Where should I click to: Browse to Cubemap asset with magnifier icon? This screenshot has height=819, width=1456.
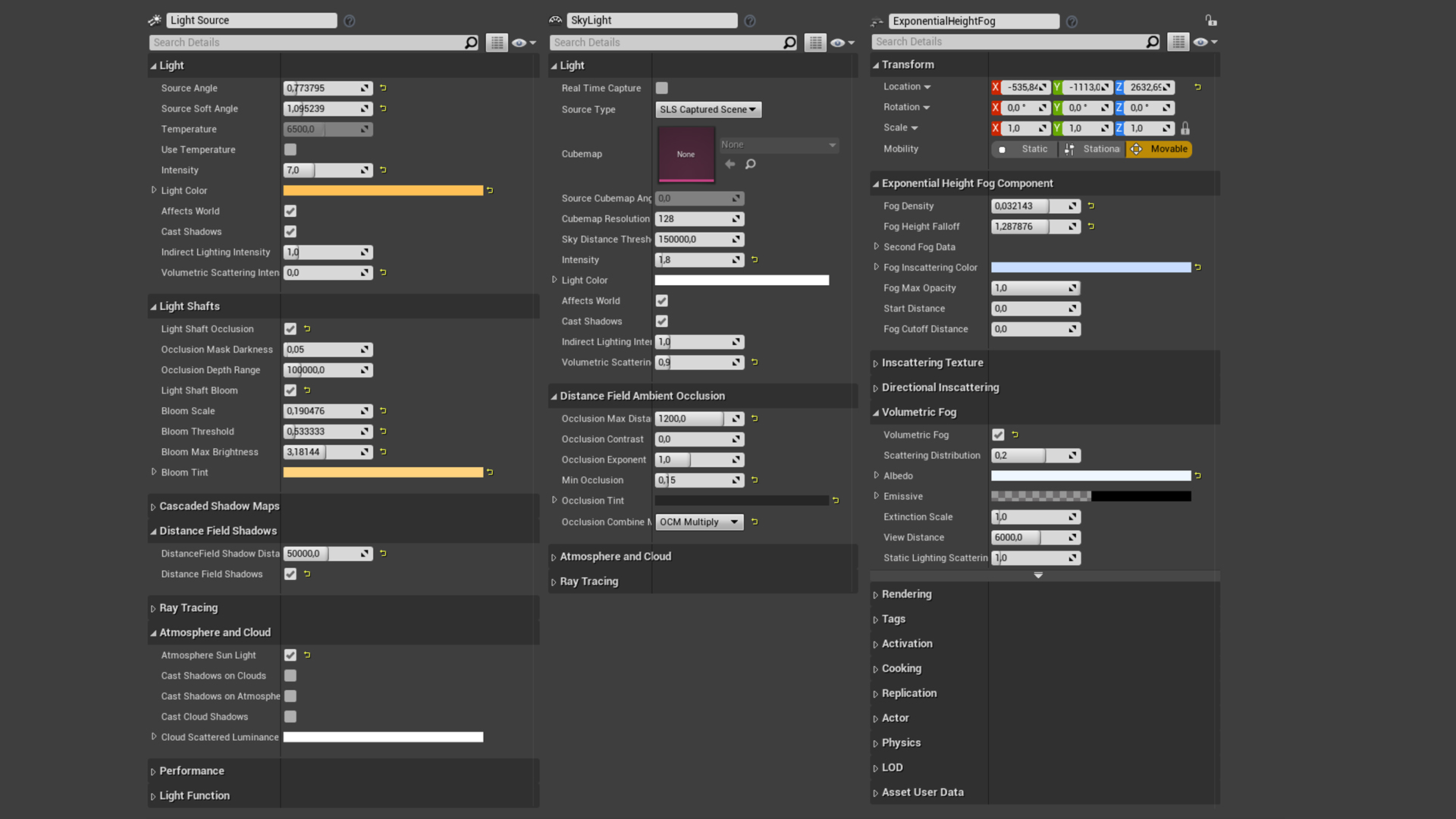click(751, 164)
